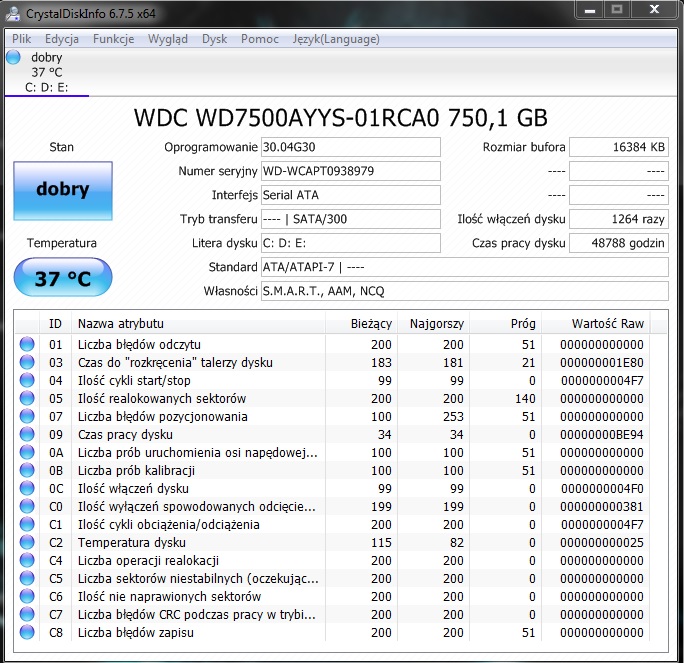Click the Tryb transferu field SATA/300

(x=351, y=219)
